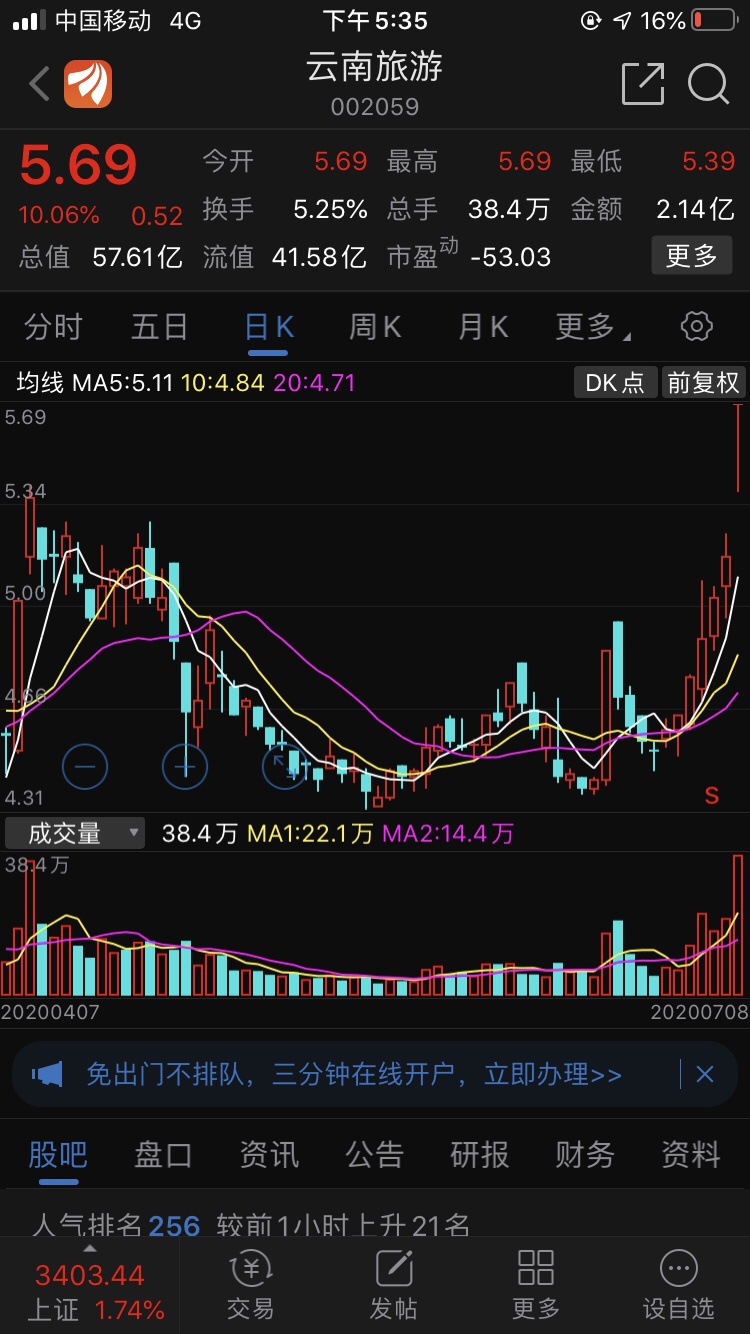Tap the 发帖 post icon
This screenshot has width=750, height=1334.
point(393,1284)
